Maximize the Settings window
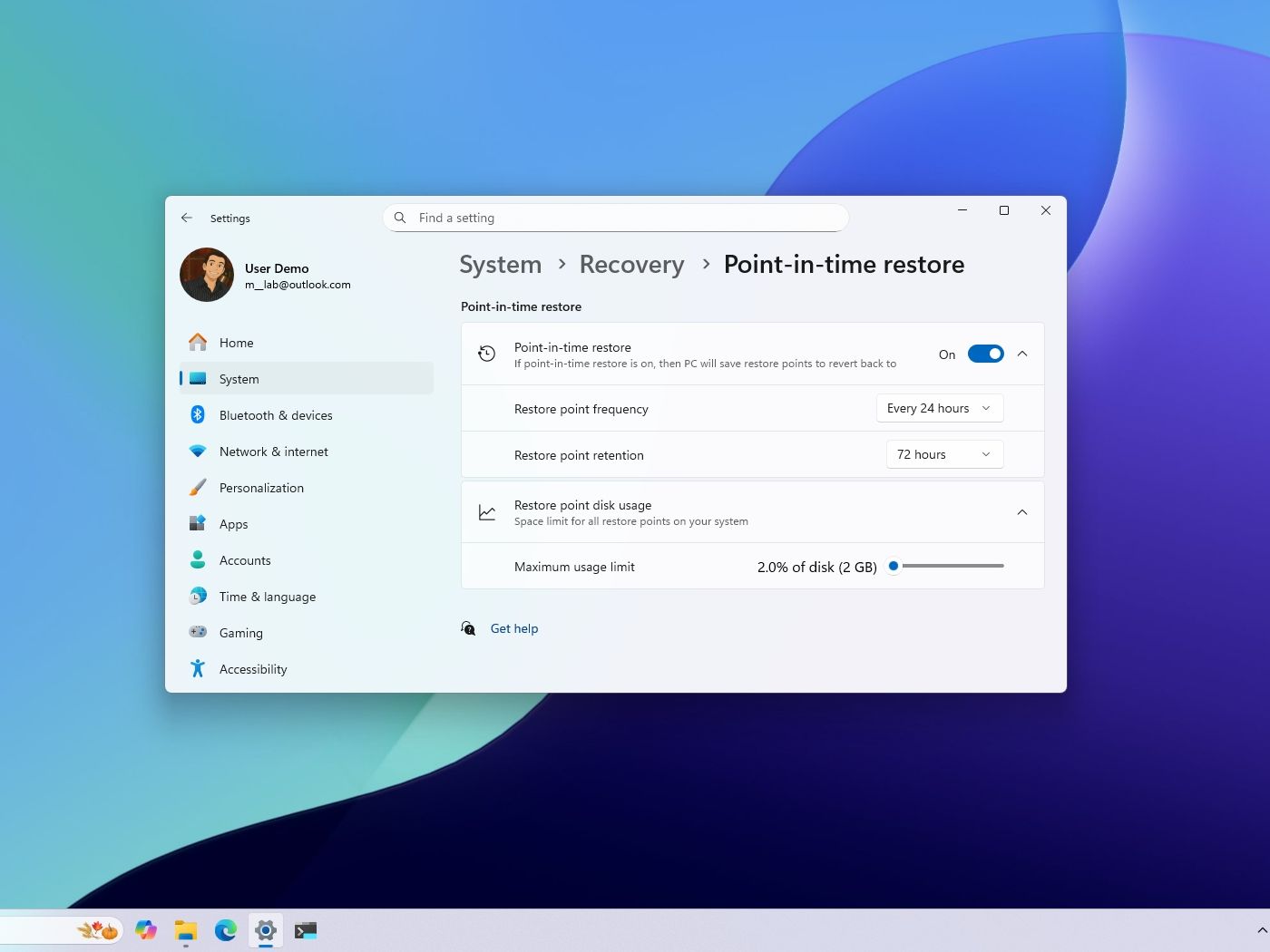This screenshot has width=1270, height=952. (x=1004, y=210)
